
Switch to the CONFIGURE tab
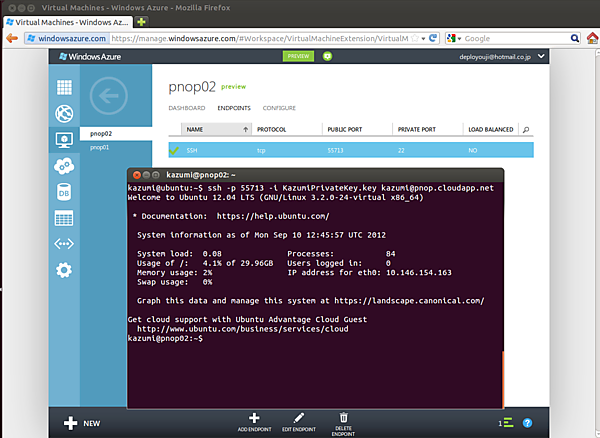coord(279,108)
